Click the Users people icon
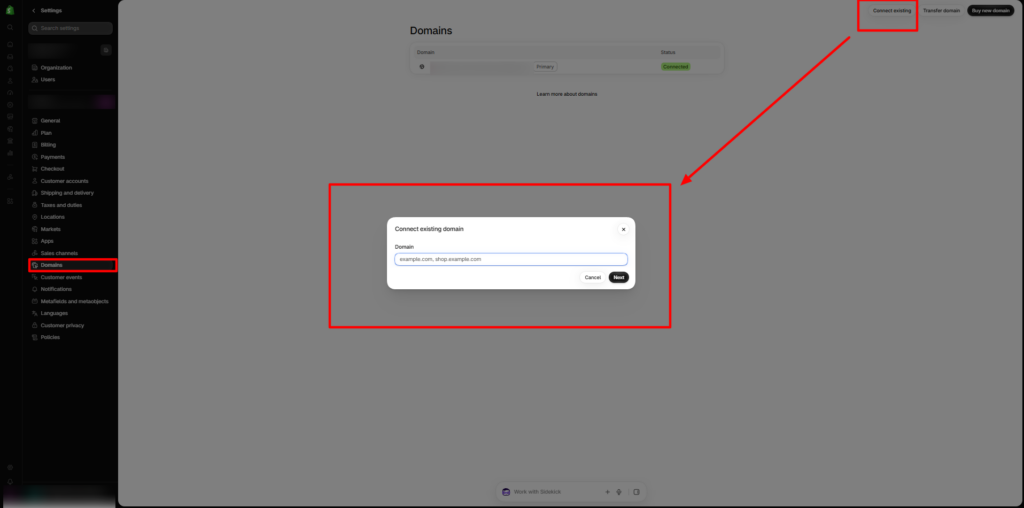 click(x=35, y=80)
